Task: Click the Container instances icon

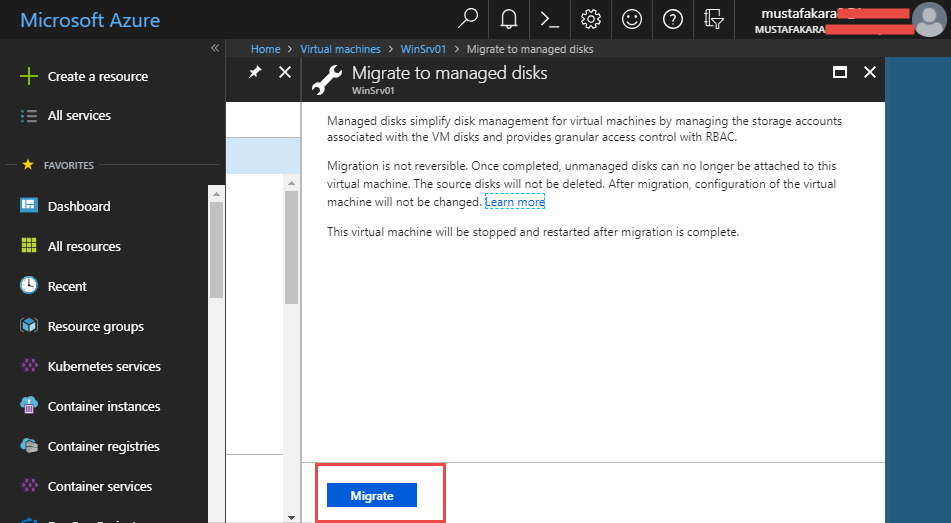Action: (x=29, y=405)
